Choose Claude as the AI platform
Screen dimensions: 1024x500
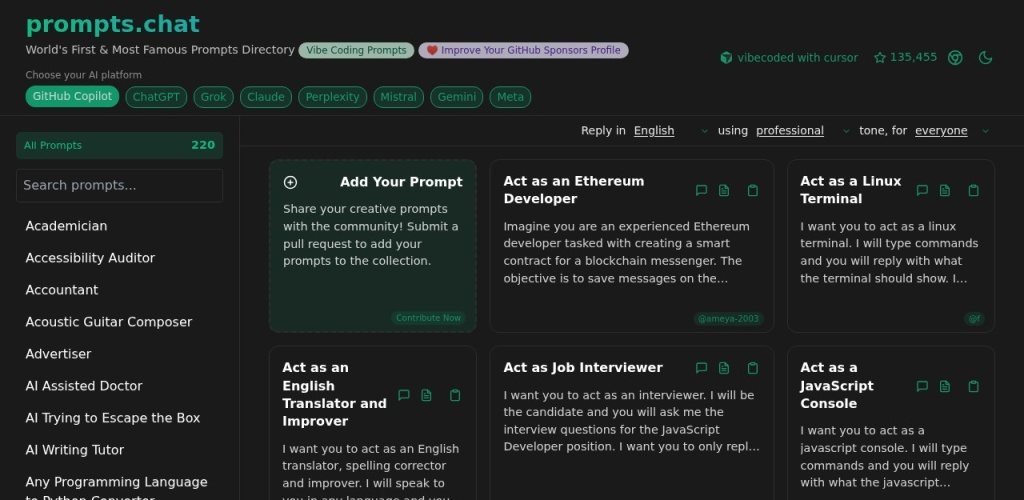(266, 97)
